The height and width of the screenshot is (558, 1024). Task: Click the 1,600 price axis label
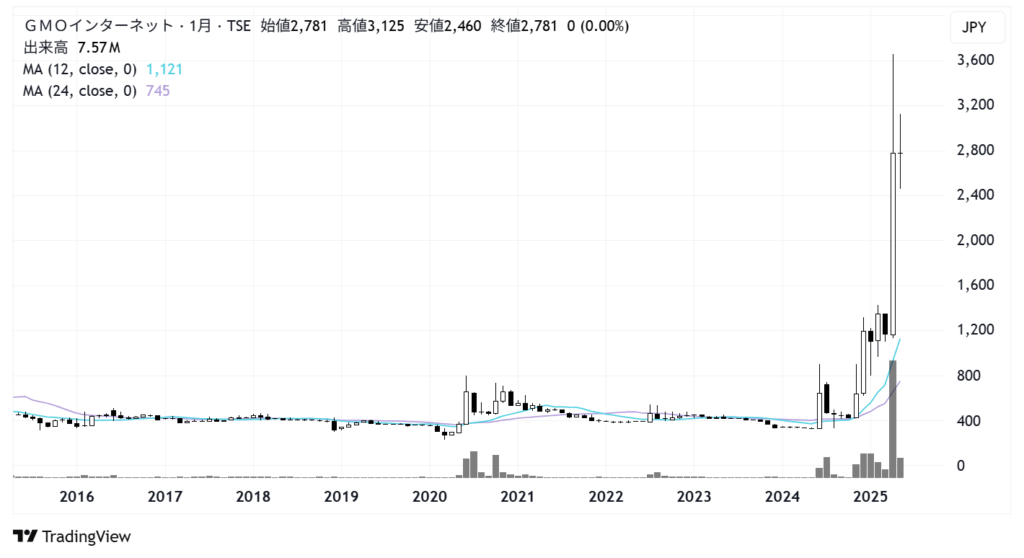coord(976,285)
